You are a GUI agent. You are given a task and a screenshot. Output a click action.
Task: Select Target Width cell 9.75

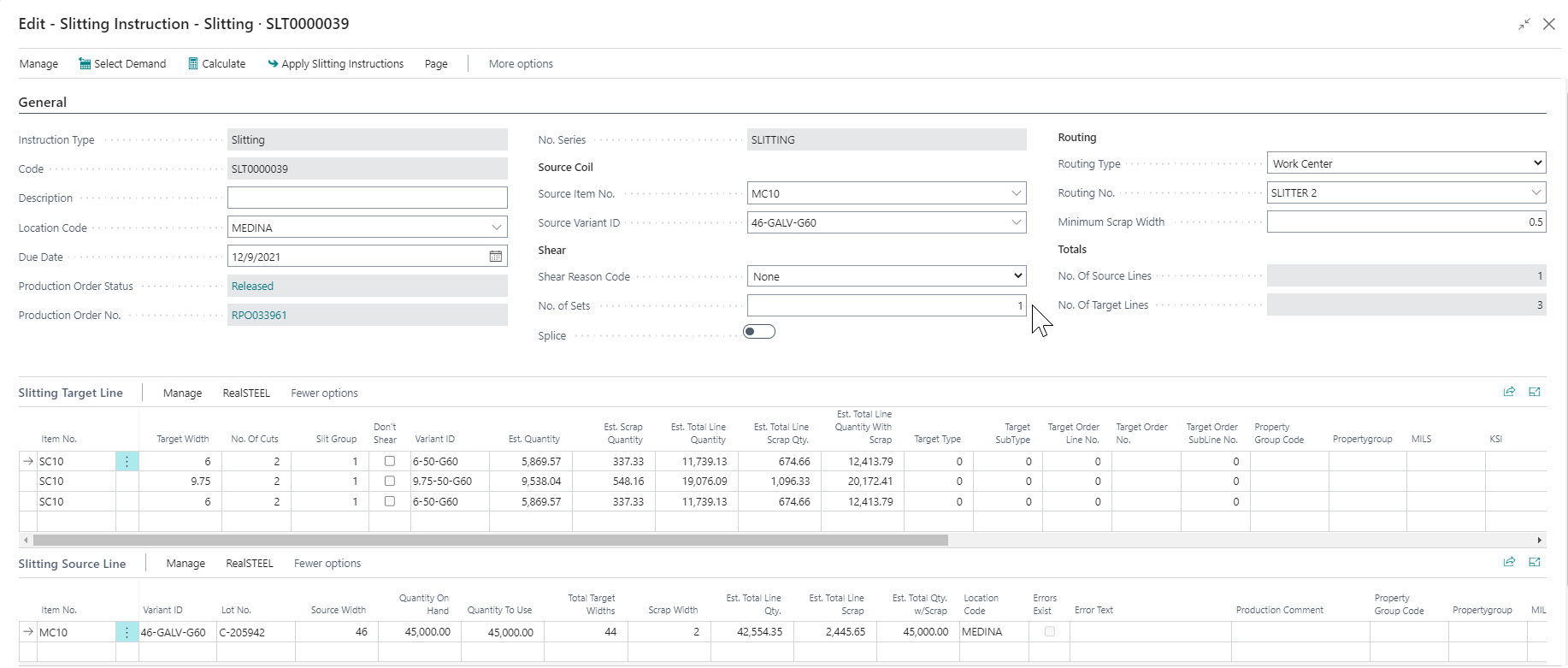point(180,481)
